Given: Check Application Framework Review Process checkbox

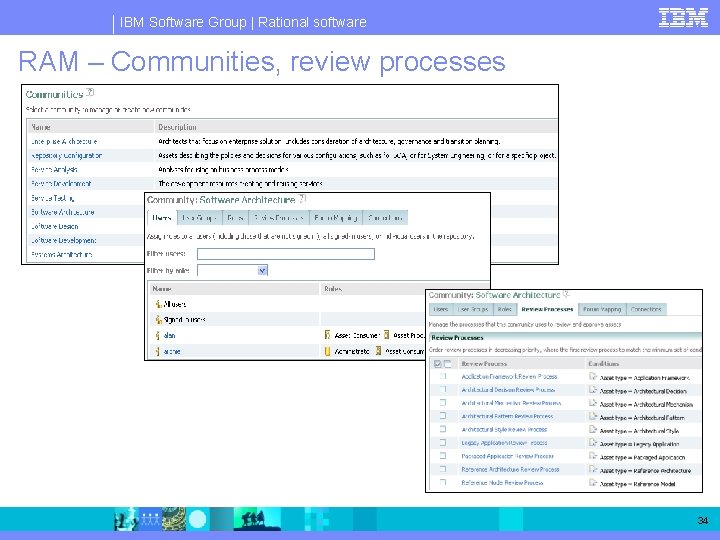Looking at the screenshot, I should coord(443,376).
